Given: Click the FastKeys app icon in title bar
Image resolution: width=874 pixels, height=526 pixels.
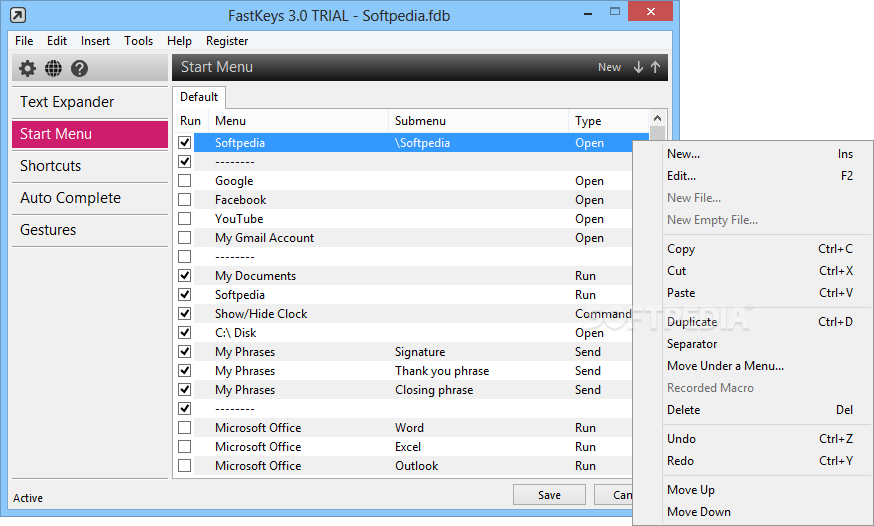Looking at the screenshot, I should point(18,15).
